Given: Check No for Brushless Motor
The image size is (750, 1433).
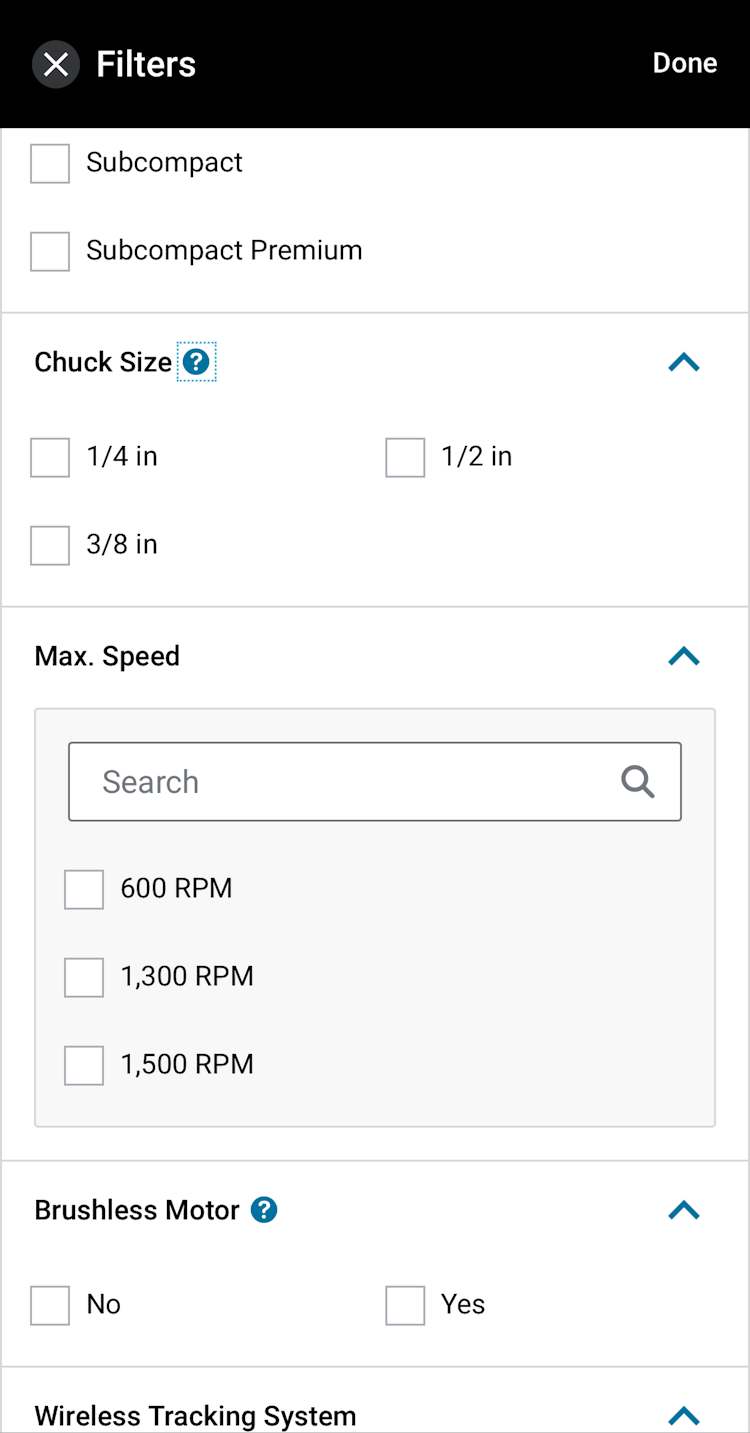Looking at the screenshot, I should pos(50,1305).
